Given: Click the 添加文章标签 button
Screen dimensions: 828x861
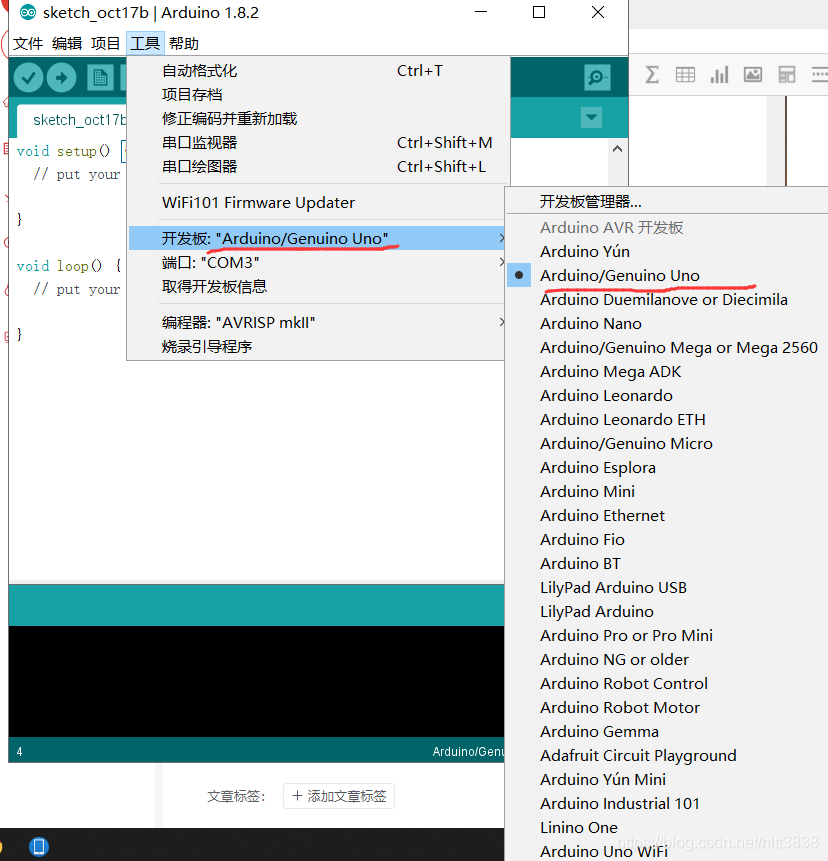Looking at the screenshot, I should (x=339, y=796).
